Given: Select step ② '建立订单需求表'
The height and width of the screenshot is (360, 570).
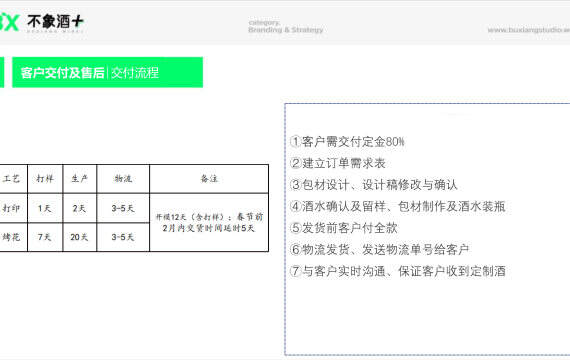Looking at the screenshot, I should tap(338, 163).
